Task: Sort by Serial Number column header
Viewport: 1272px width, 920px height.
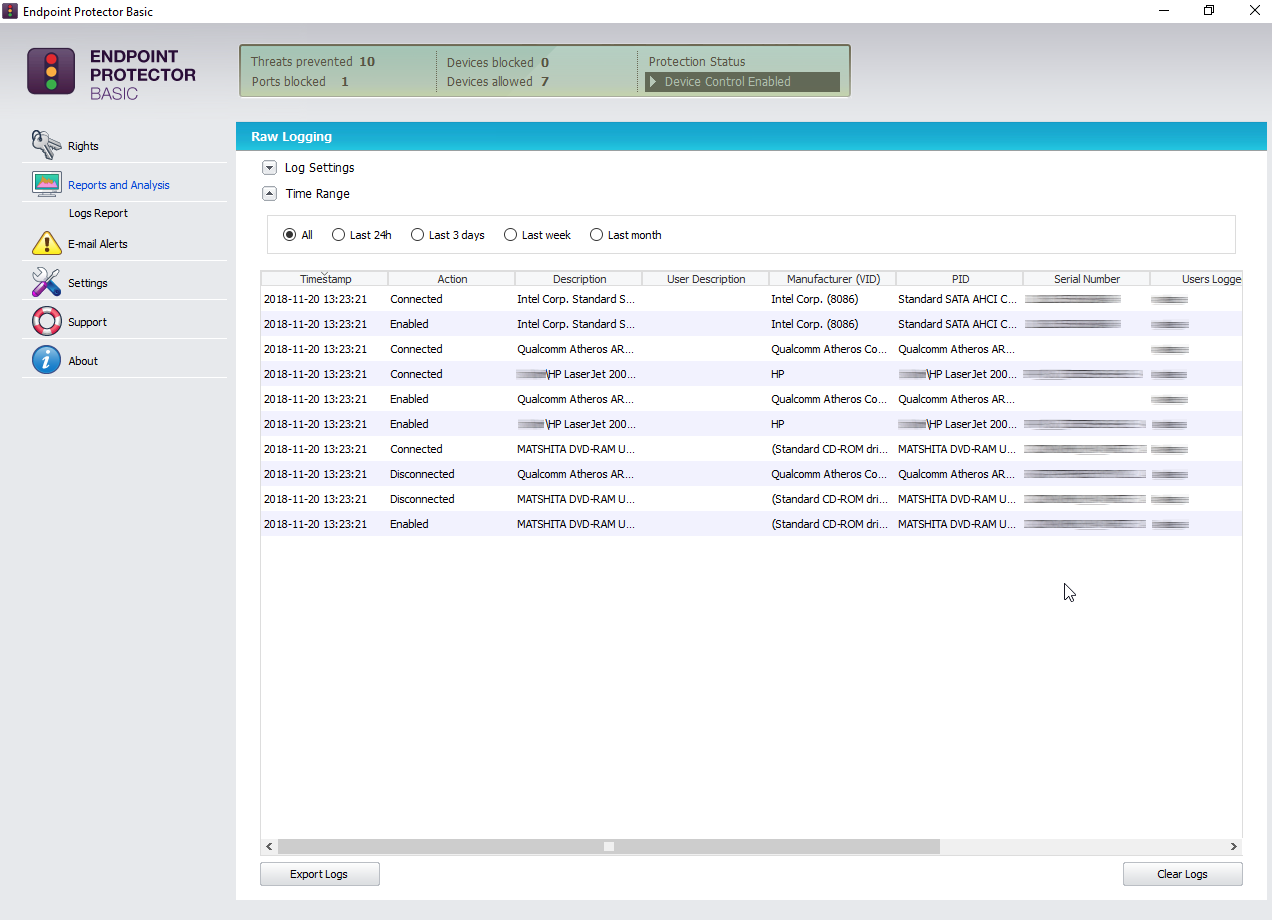Action: [1087, 279]
